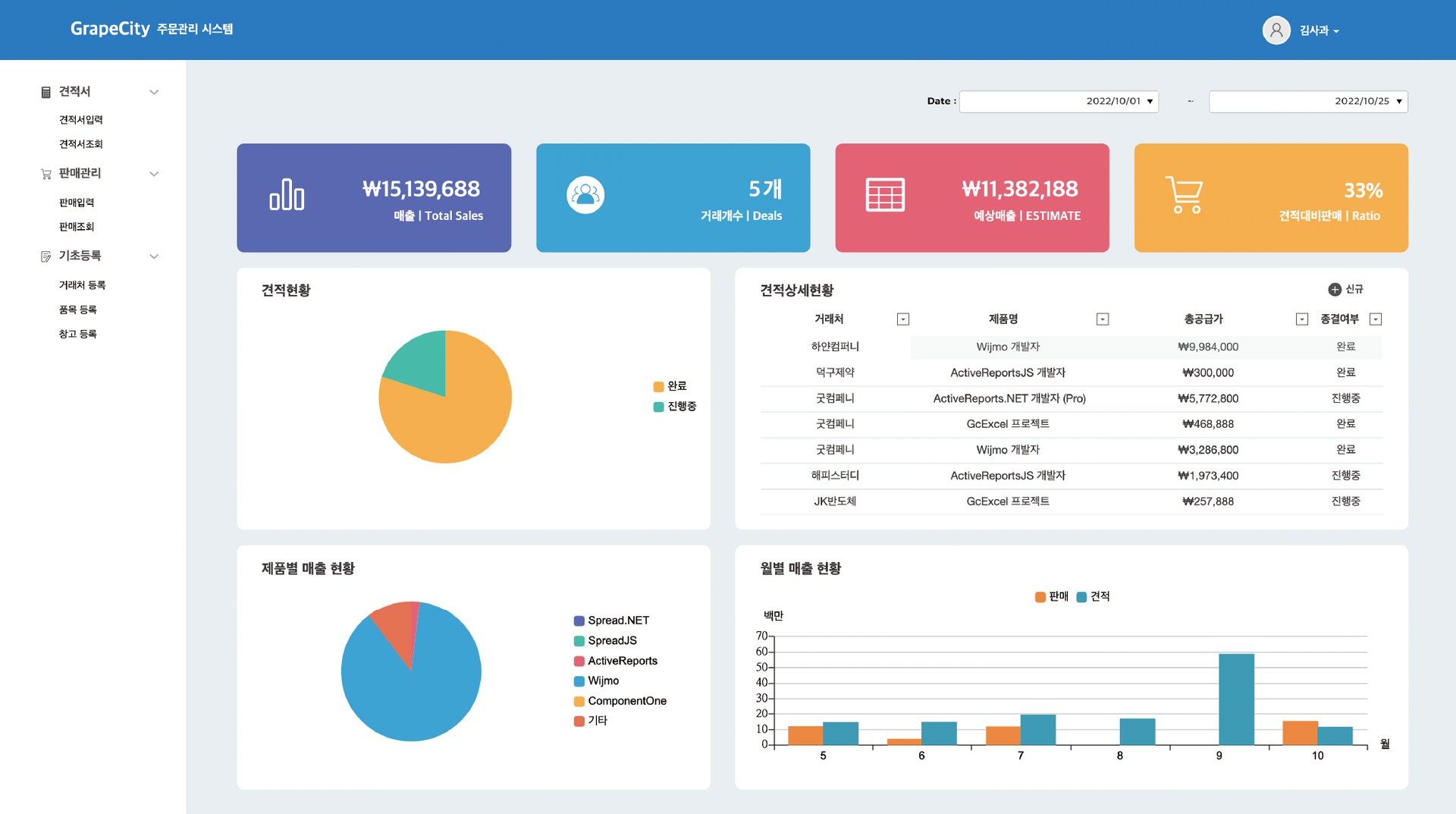
Task: Open the 견적서입력 menu item
Action: click(x=81, y=120)
